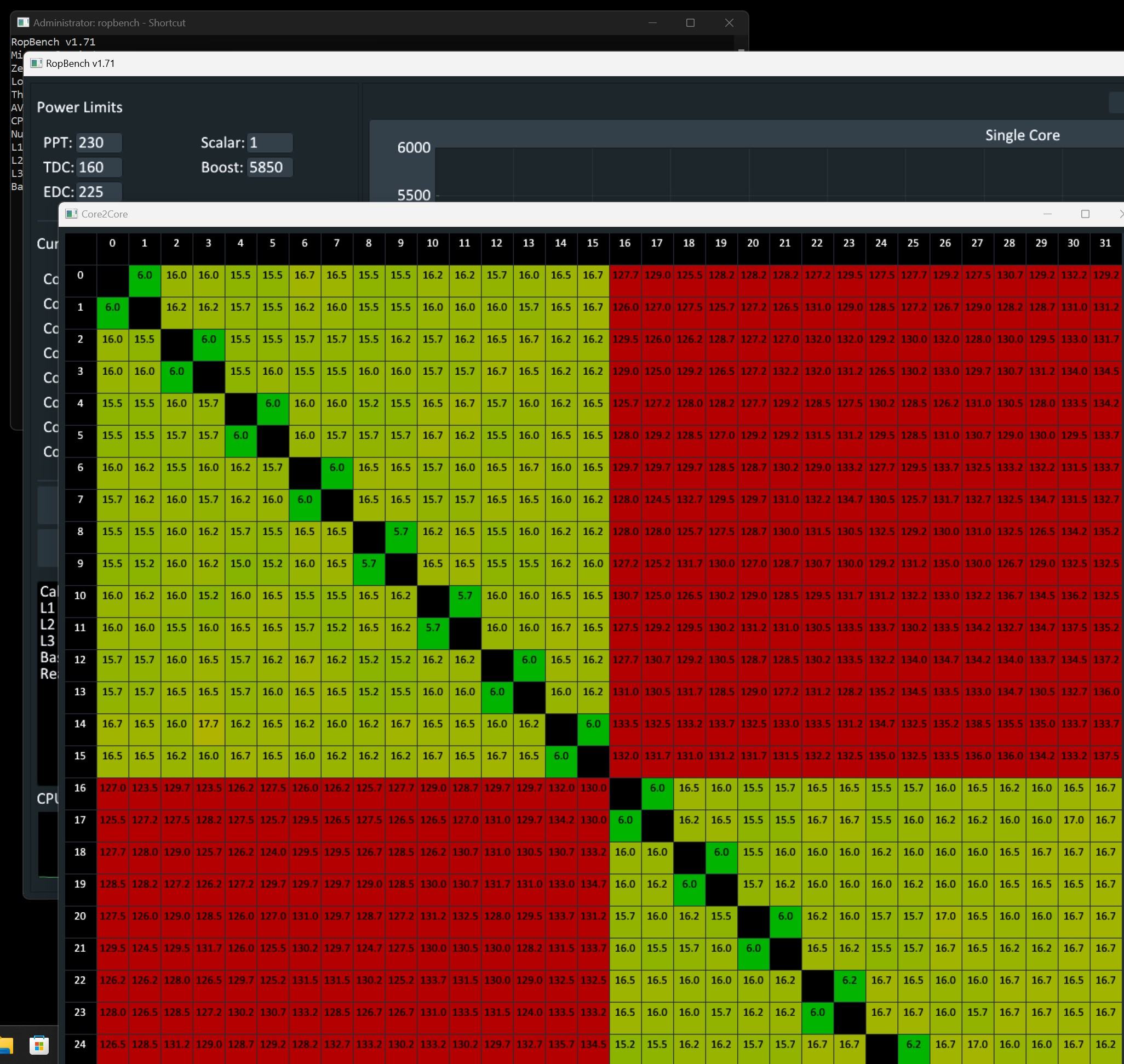Click the PPT power limit field
The image size is (1124, 1064).
99,142
